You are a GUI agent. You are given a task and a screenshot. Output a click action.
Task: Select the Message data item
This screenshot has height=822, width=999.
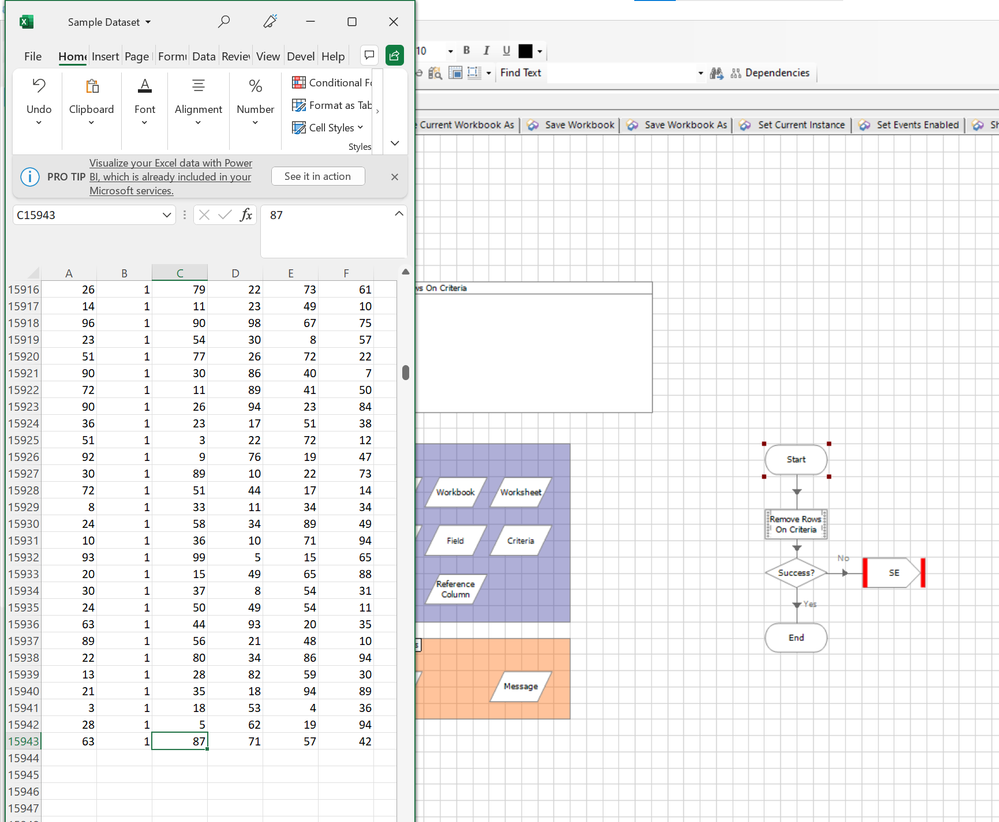tap(521, 686)
